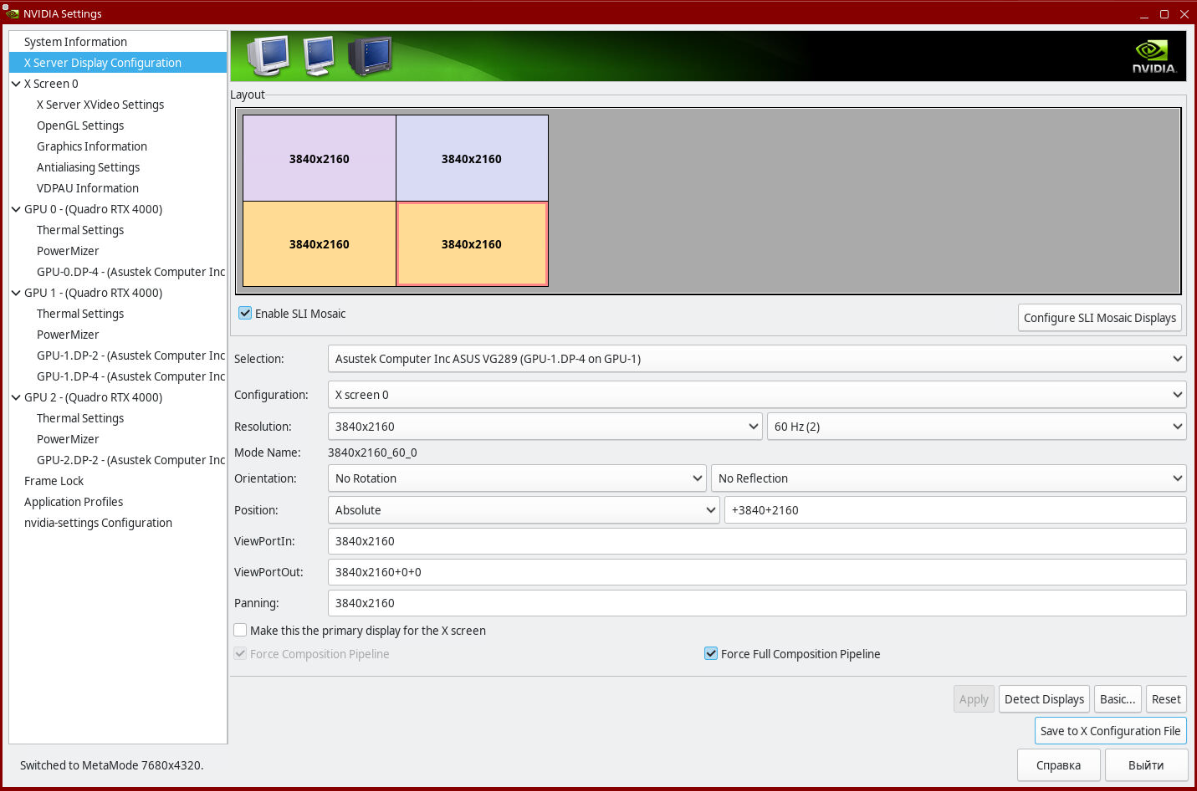Open Antialiasing Settings page
This screenshot has height=791, width=1197.
88,167
